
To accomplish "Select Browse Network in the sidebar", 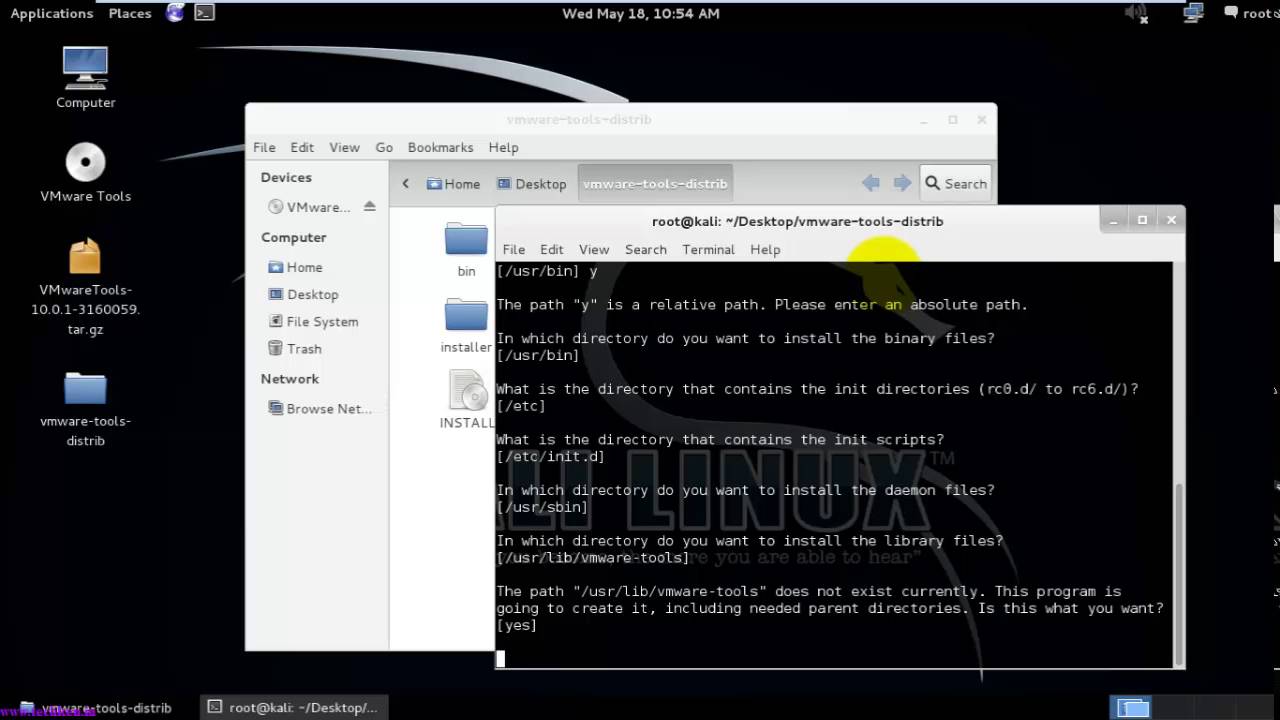I will pos(320,408).
